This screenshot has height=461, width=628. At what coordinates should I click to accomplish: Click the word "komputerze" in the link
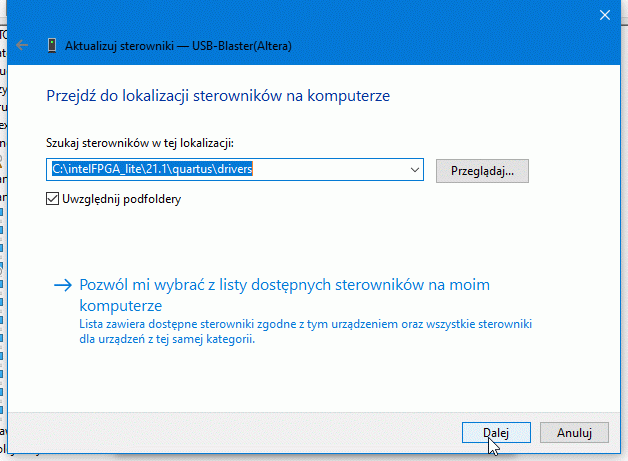click(120, 305)
